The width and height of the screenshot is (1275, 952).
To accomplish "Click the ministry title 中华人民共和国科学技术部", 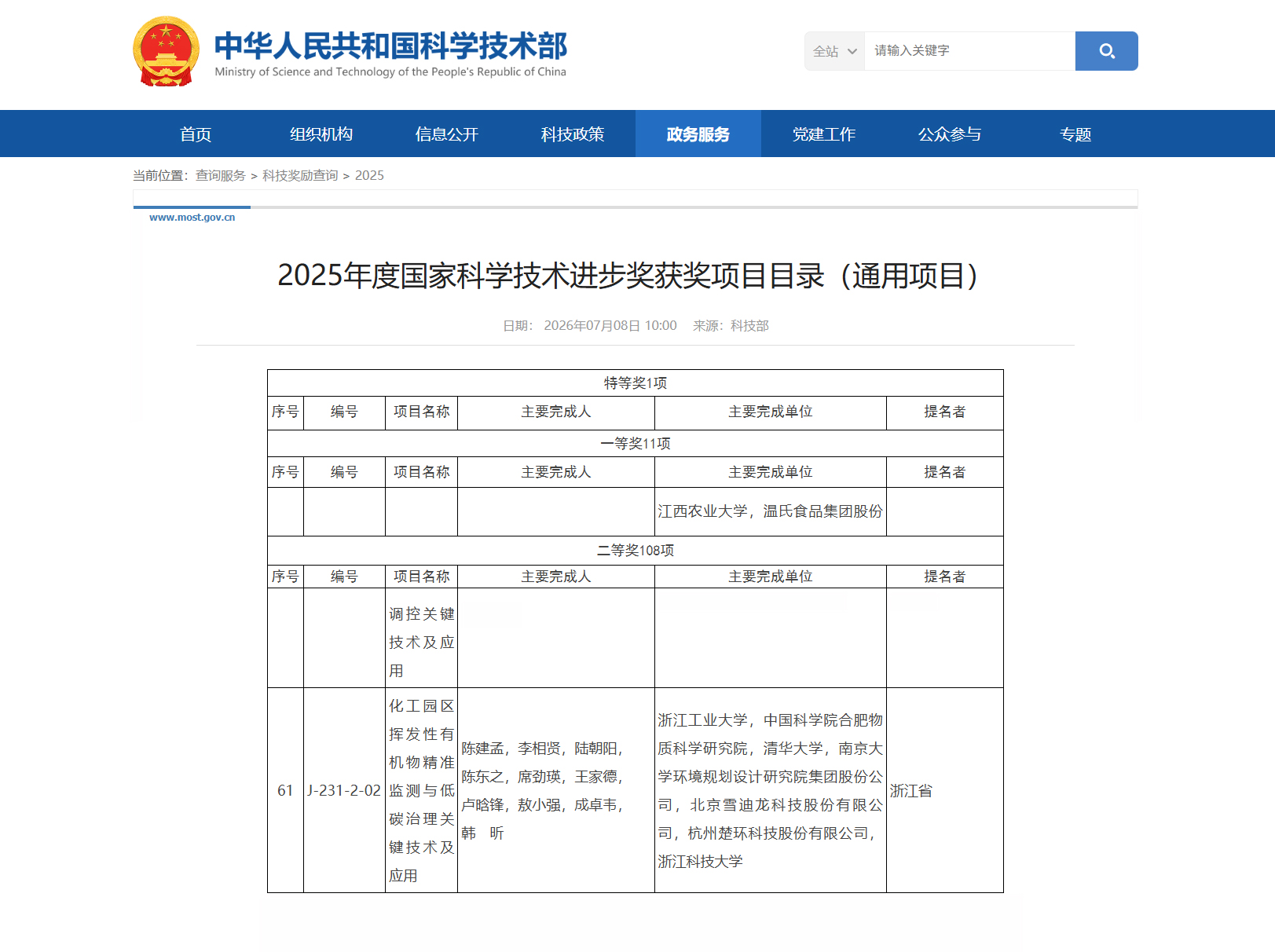I will pyautogui.click(x=390, y=46).
